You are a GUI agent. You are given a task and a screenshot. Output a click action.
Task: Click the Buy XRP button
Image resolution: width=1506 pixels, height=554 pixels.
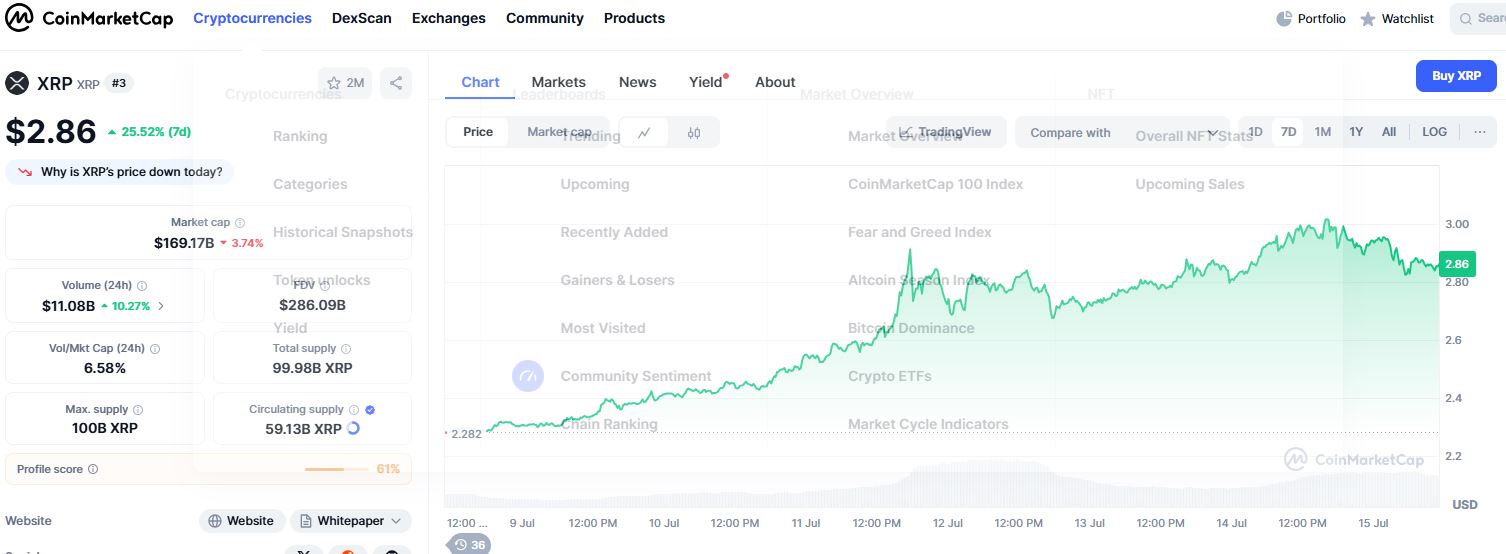pos(1456,76)
